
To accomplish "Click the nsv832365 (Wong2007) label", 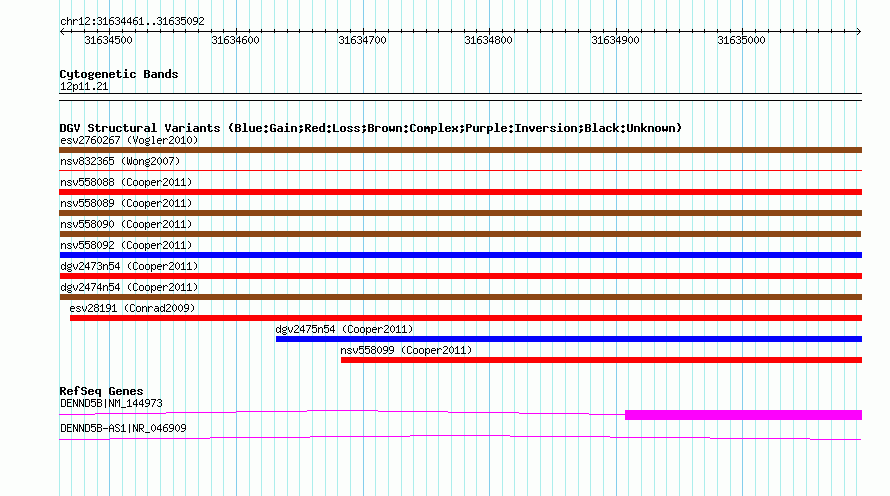I will [x=120, y=161].
